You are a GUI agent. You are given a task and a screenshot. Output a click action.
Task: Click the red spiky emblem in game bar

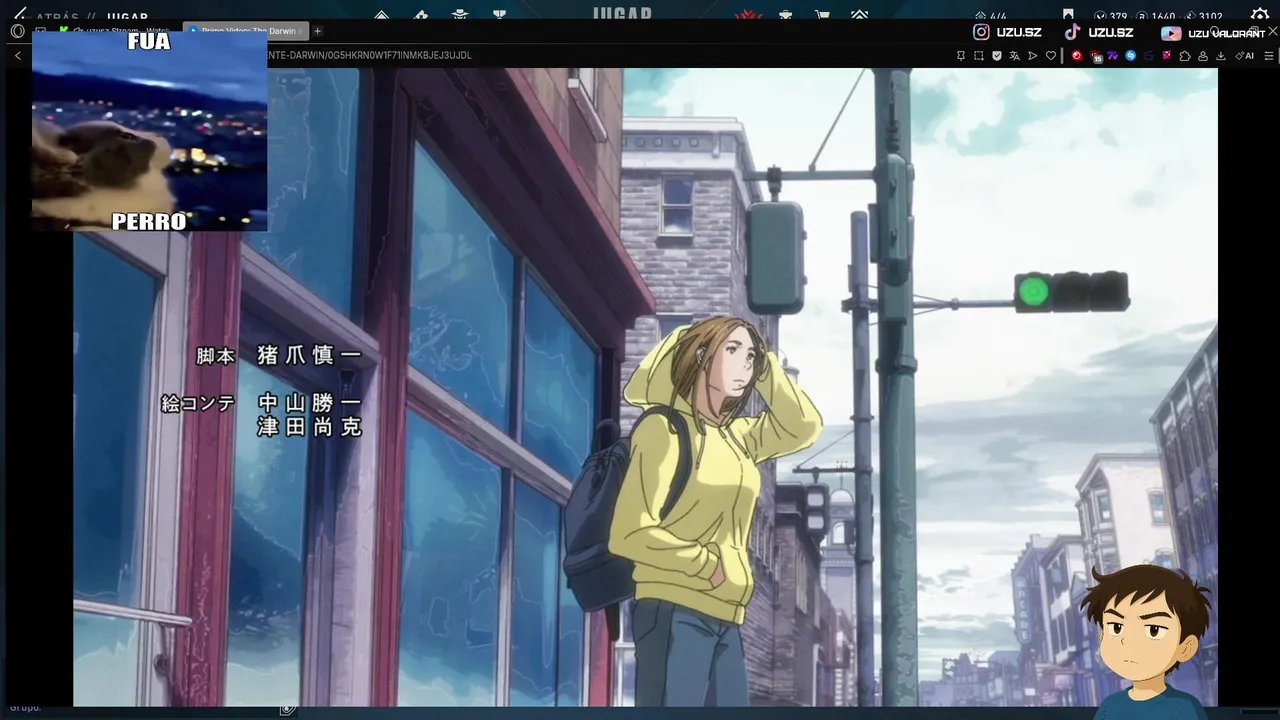point(748,15)
